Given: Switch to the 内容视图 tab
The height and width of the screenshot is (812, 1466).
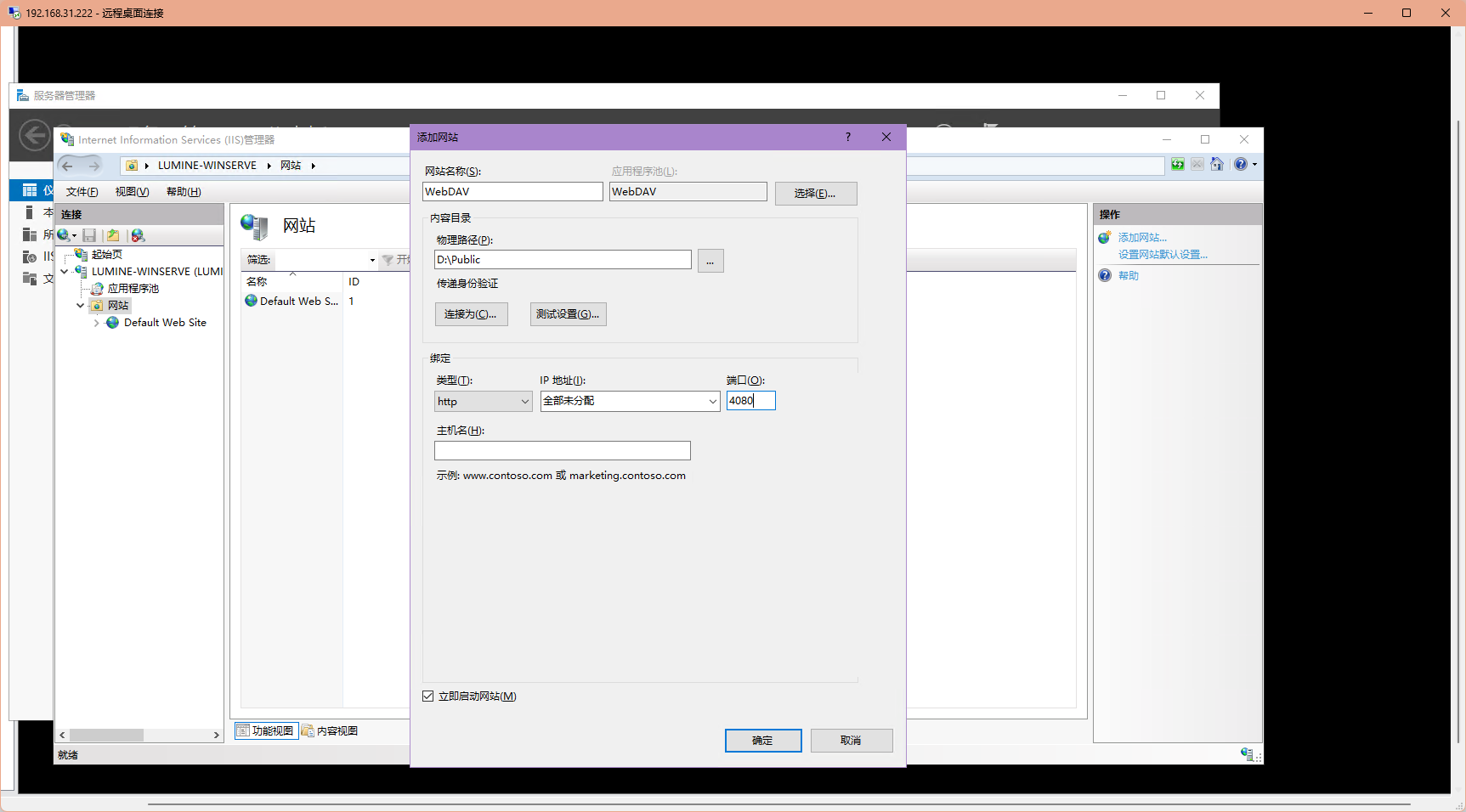Looking at the screenshot, I should click(x=331, y=730).
